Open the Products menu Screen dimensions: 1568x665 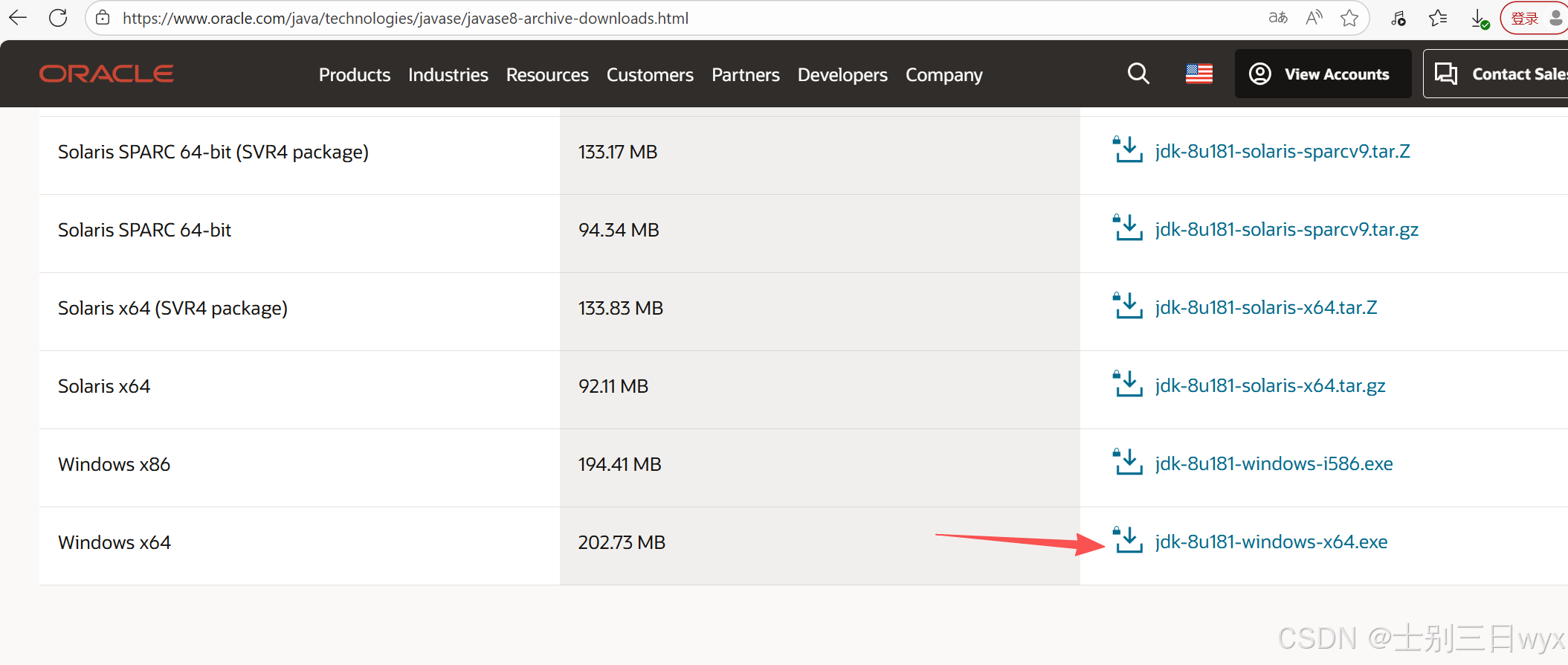(355, 74)
